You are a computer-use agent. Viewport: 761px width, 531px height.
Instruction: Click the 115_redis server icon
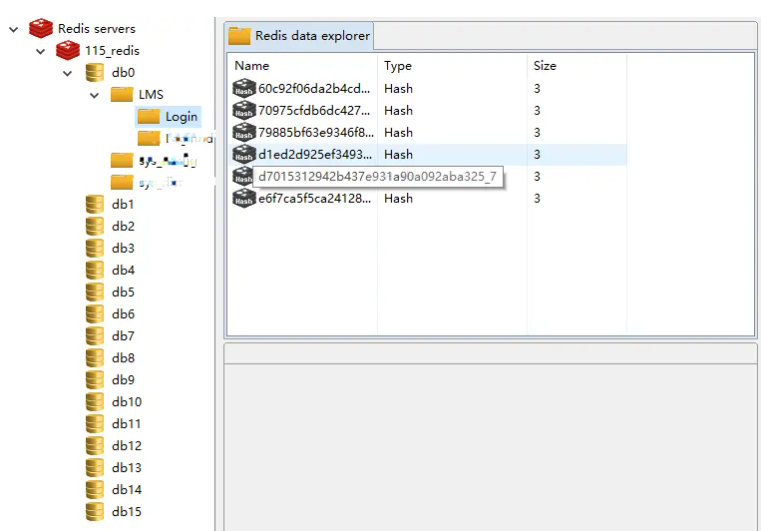coord(68,51)
